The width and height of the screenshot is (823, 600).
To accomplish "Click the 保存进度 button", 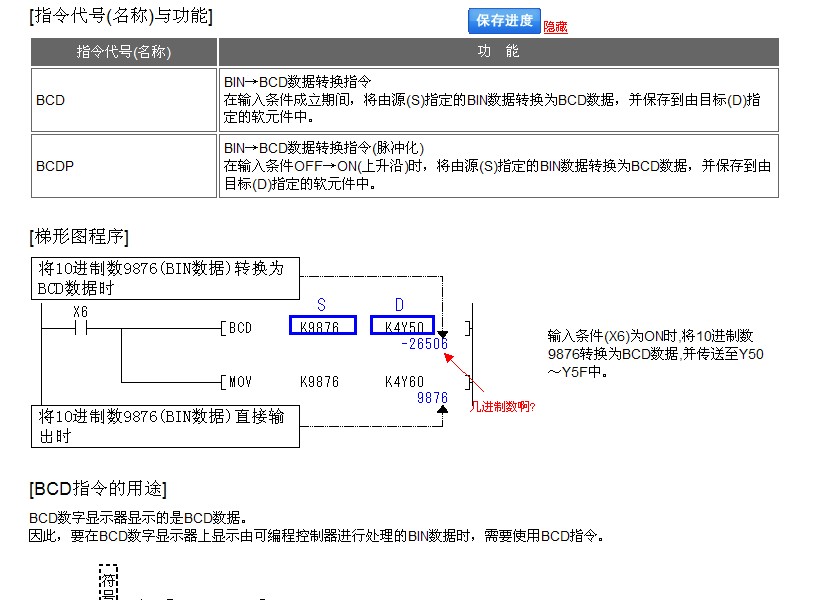I will (504, 20).
